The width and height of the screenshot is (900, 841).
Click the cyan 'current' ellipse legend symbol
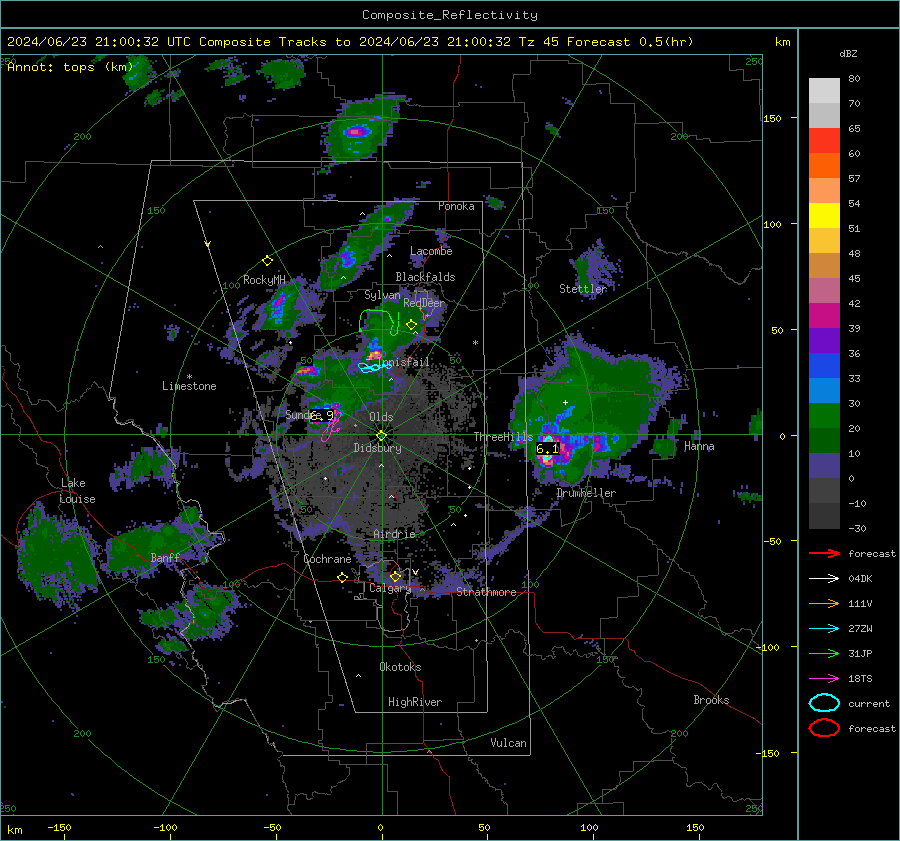click(x=824, y=703)
